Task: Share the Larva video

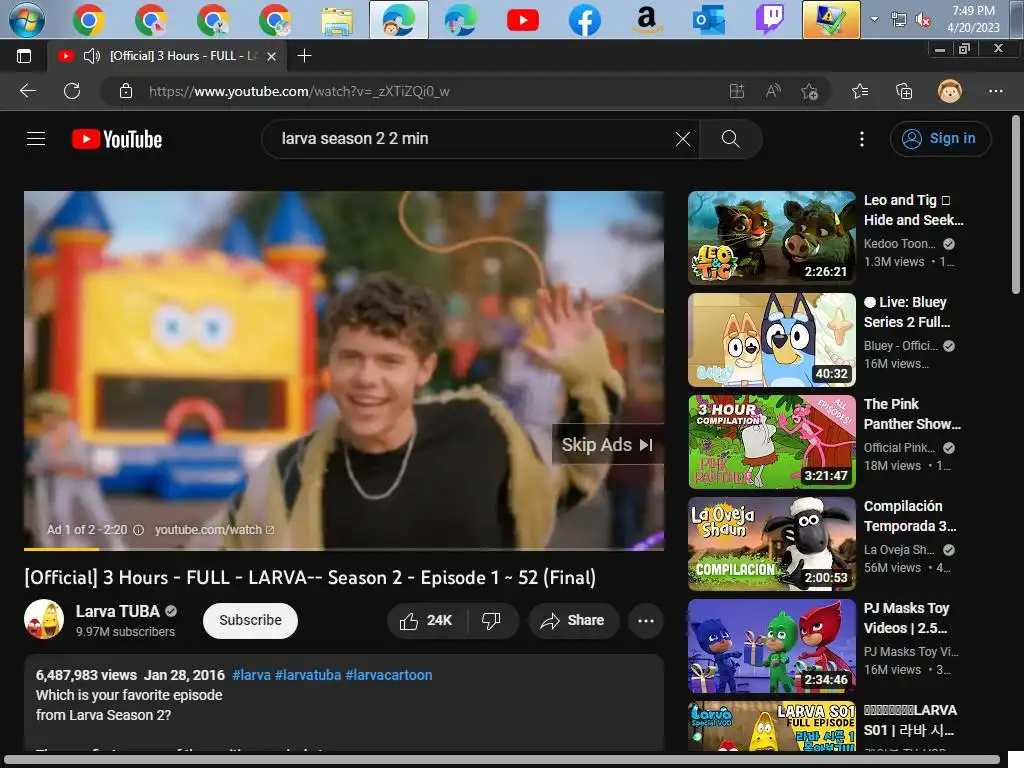Action: 572,620
